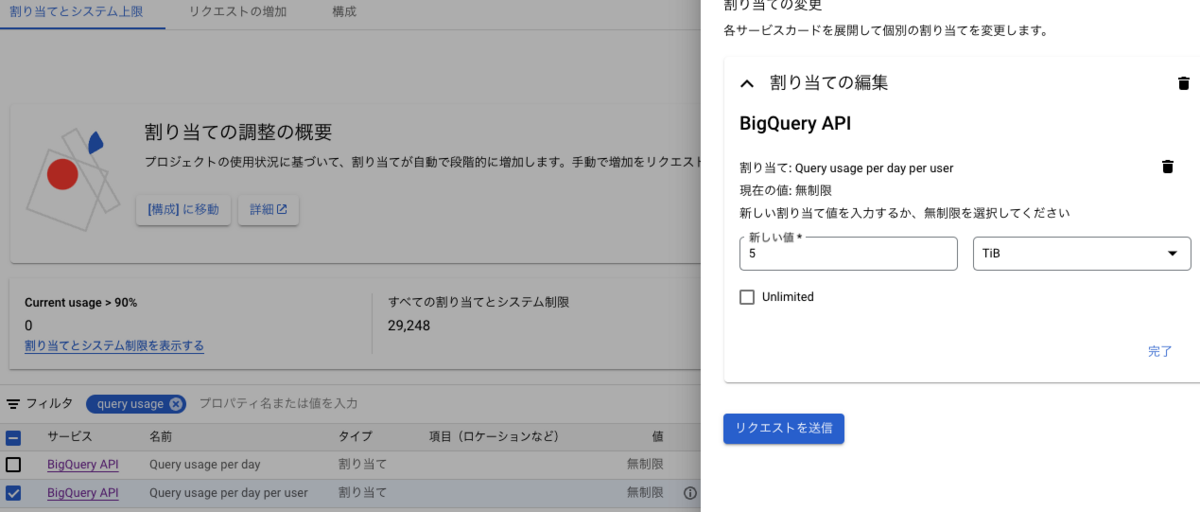This screenshot has width=1200, height=512.
Task: Select the Query usage per day name cell
Action: [205, 465]
